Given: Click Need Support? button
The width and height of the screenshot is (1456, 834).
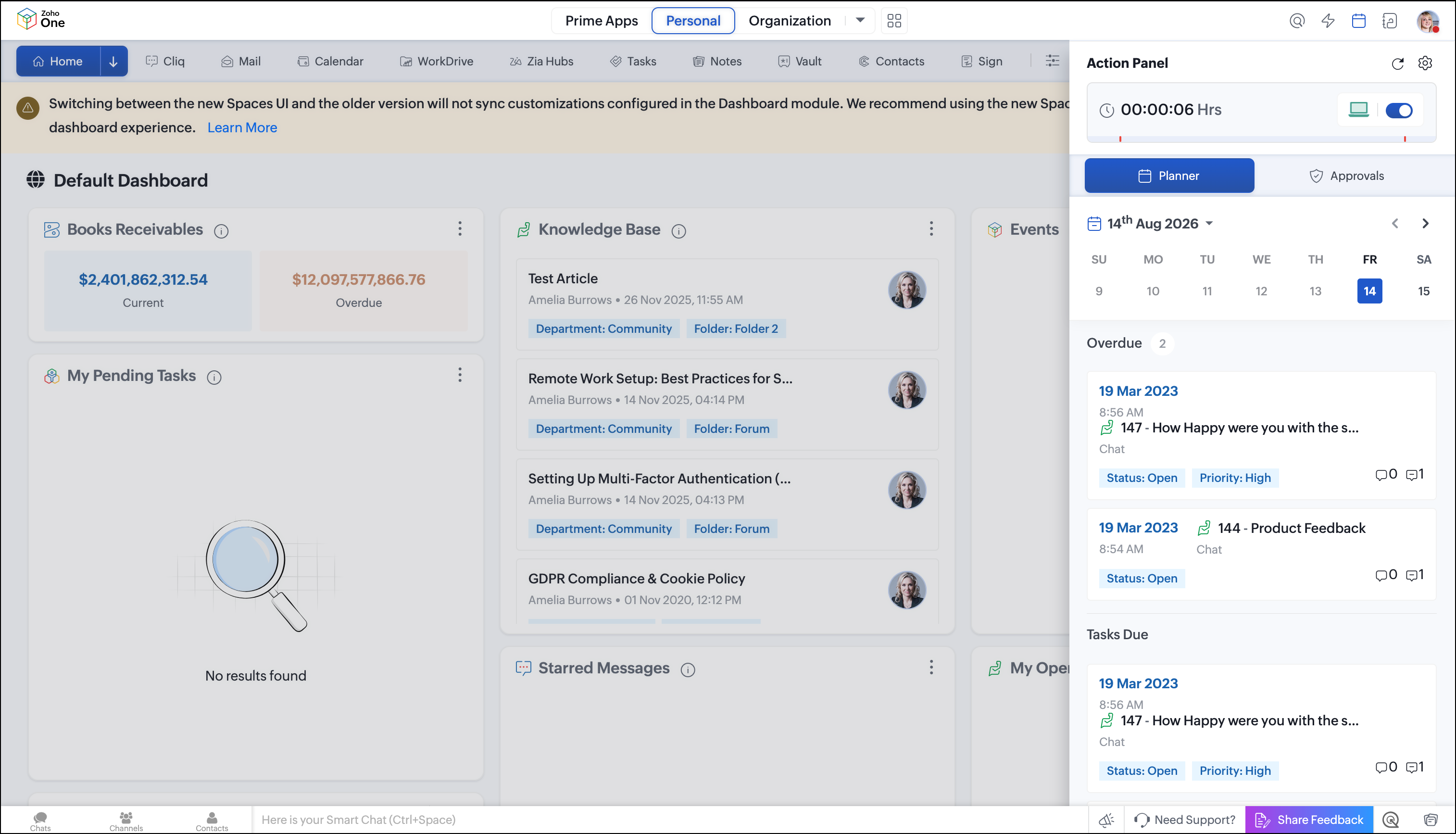Looking at the screenshot, I should coord(1185,820).
